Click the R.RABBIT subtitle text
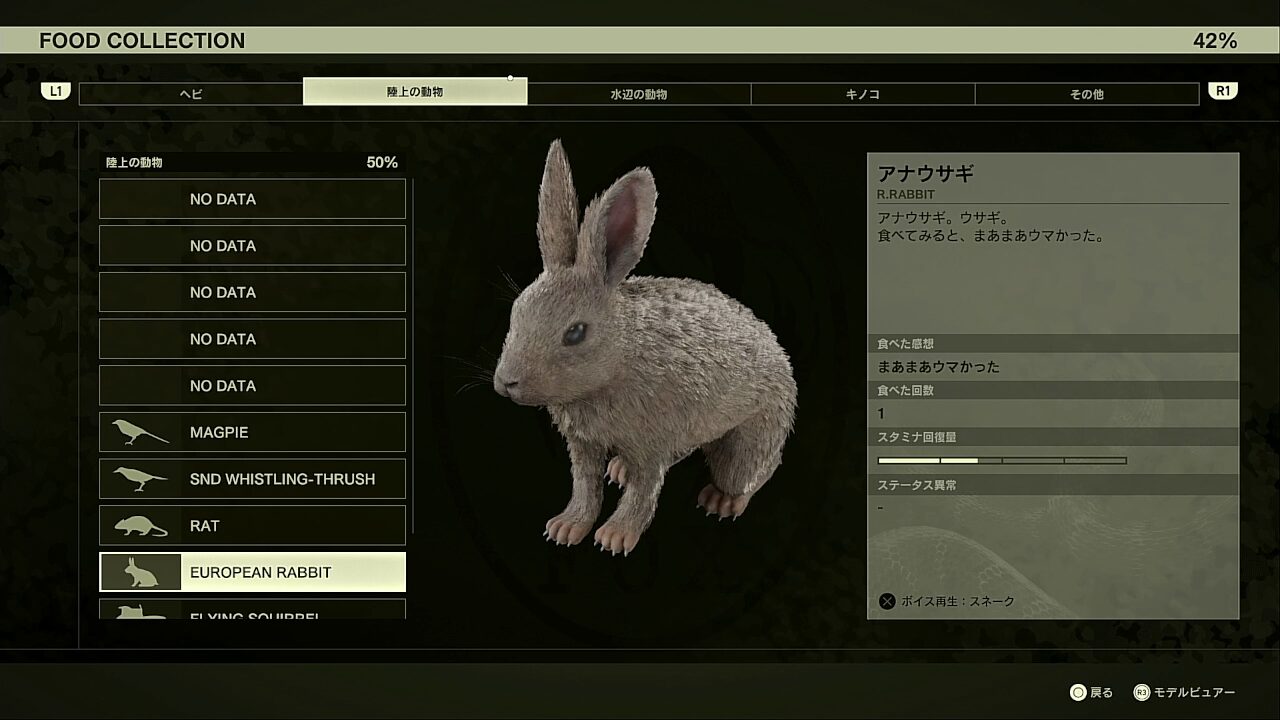Viewport: 1280px width, 720px height. [x=906, y=194]
